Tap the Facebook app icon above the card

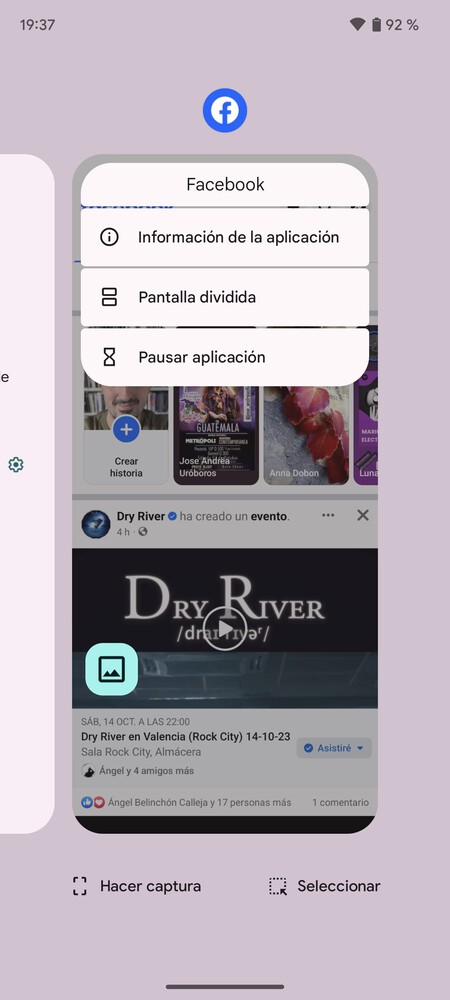tap(225, 111)
